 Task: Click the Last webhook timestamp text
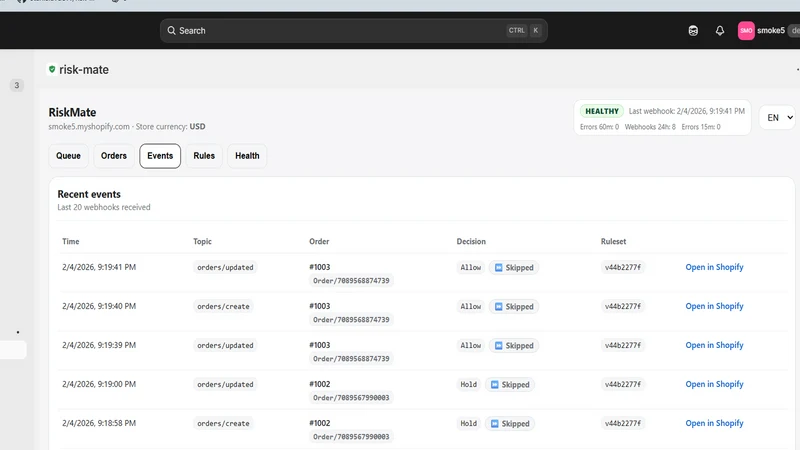[686, 111]
